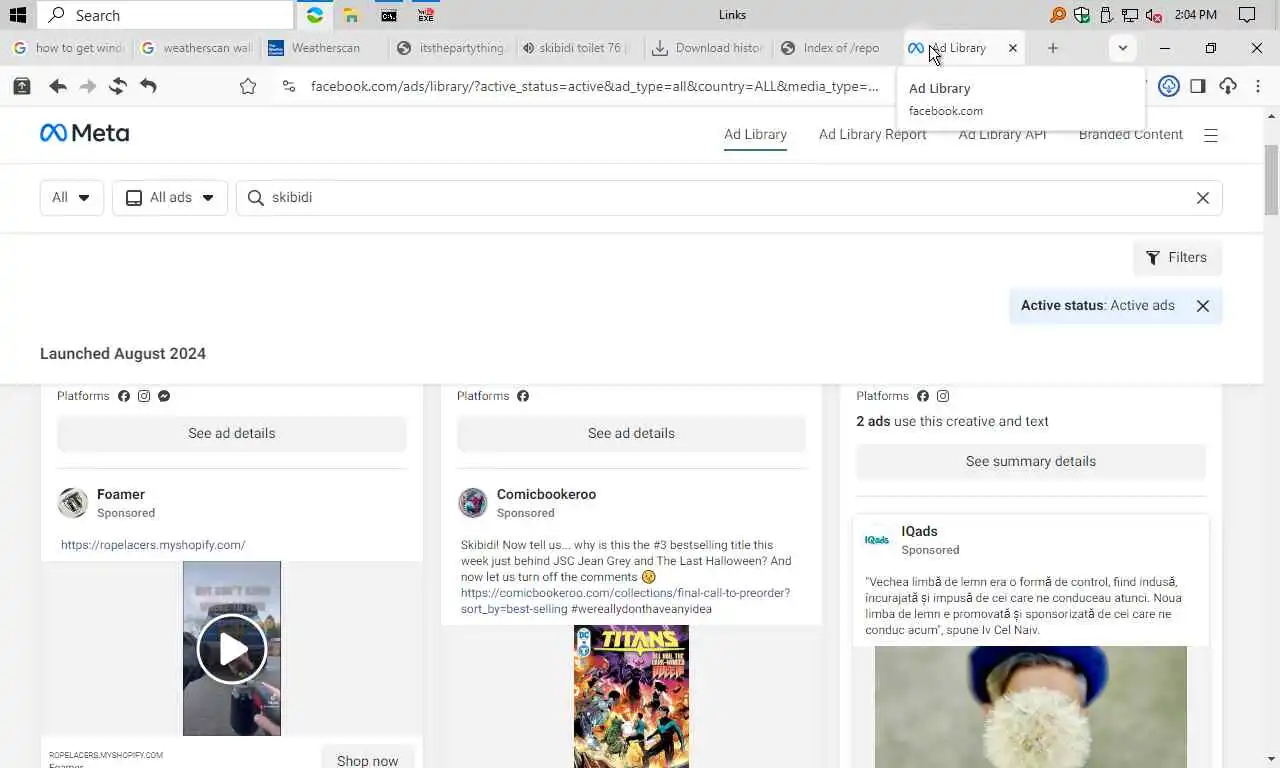Open the browser three-dot menu
Viewport: 1280px width, 768px height.
1258,86
